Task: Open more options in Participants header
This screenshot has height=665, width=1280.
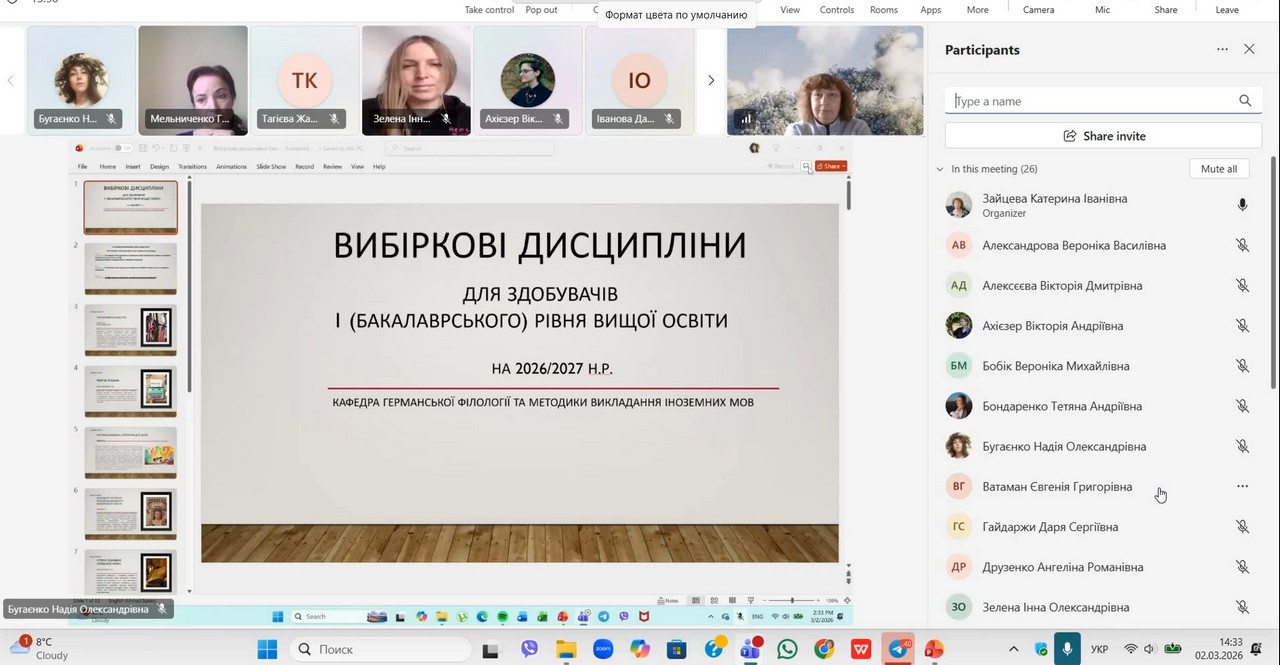Action: [1222, 49]
